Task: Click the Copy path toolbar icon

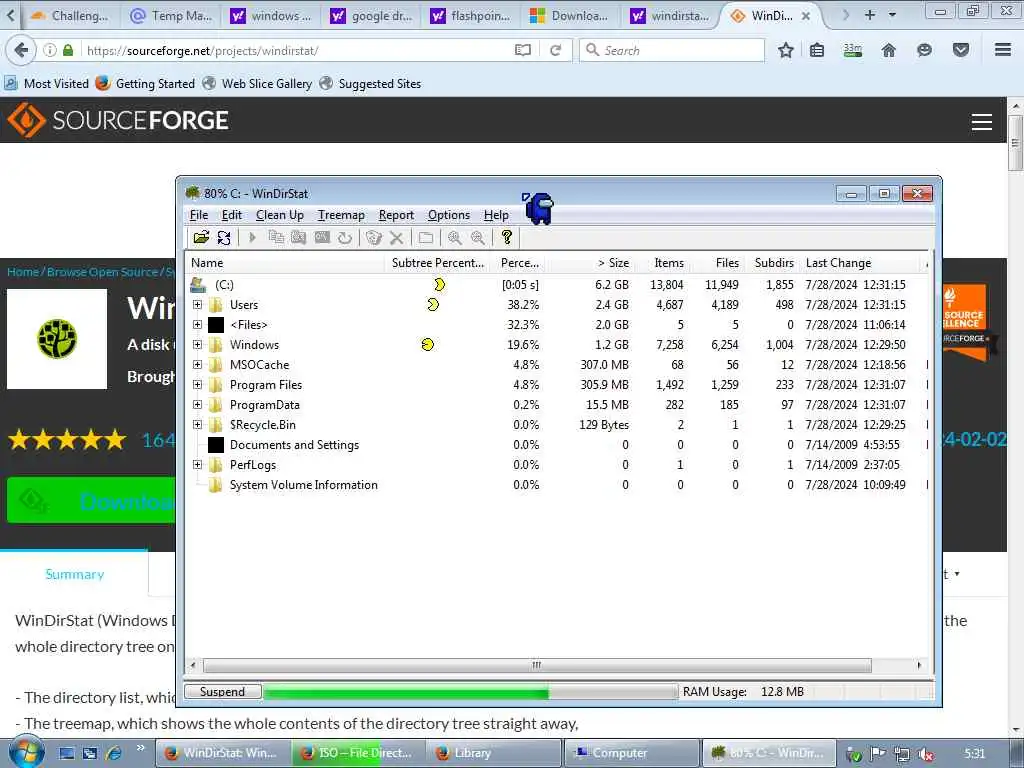Action: tap(276, 237)
